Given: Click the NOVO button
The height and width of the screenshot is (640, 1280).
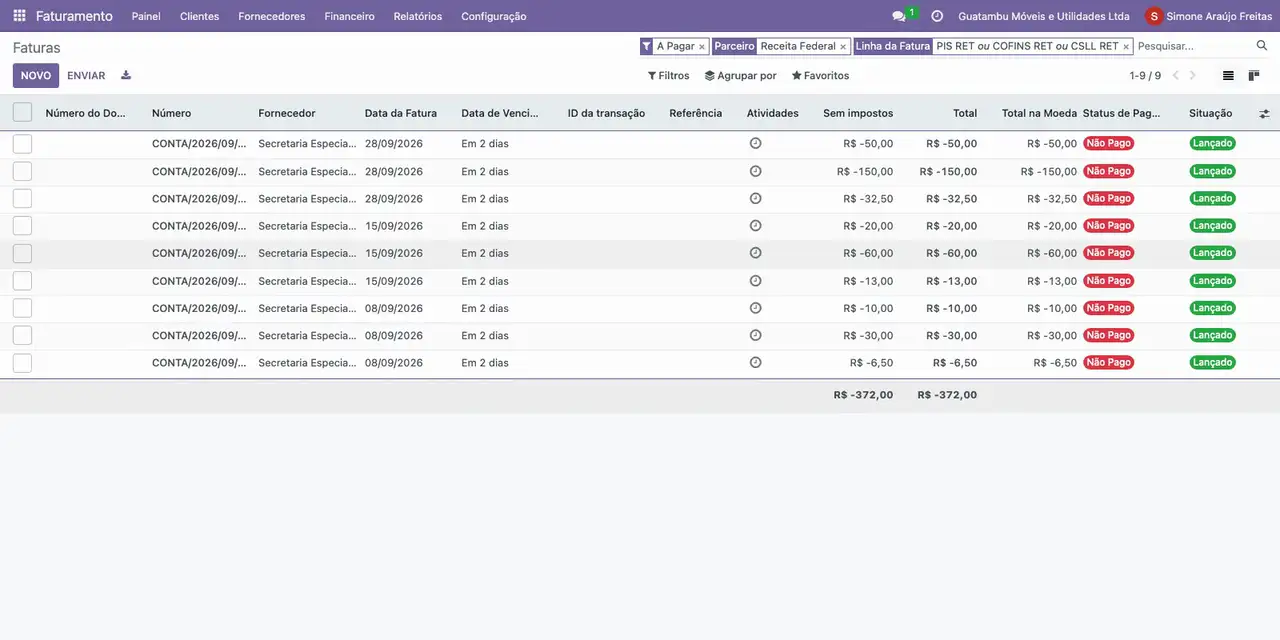Looking at the screenshot, I should 36,76.
